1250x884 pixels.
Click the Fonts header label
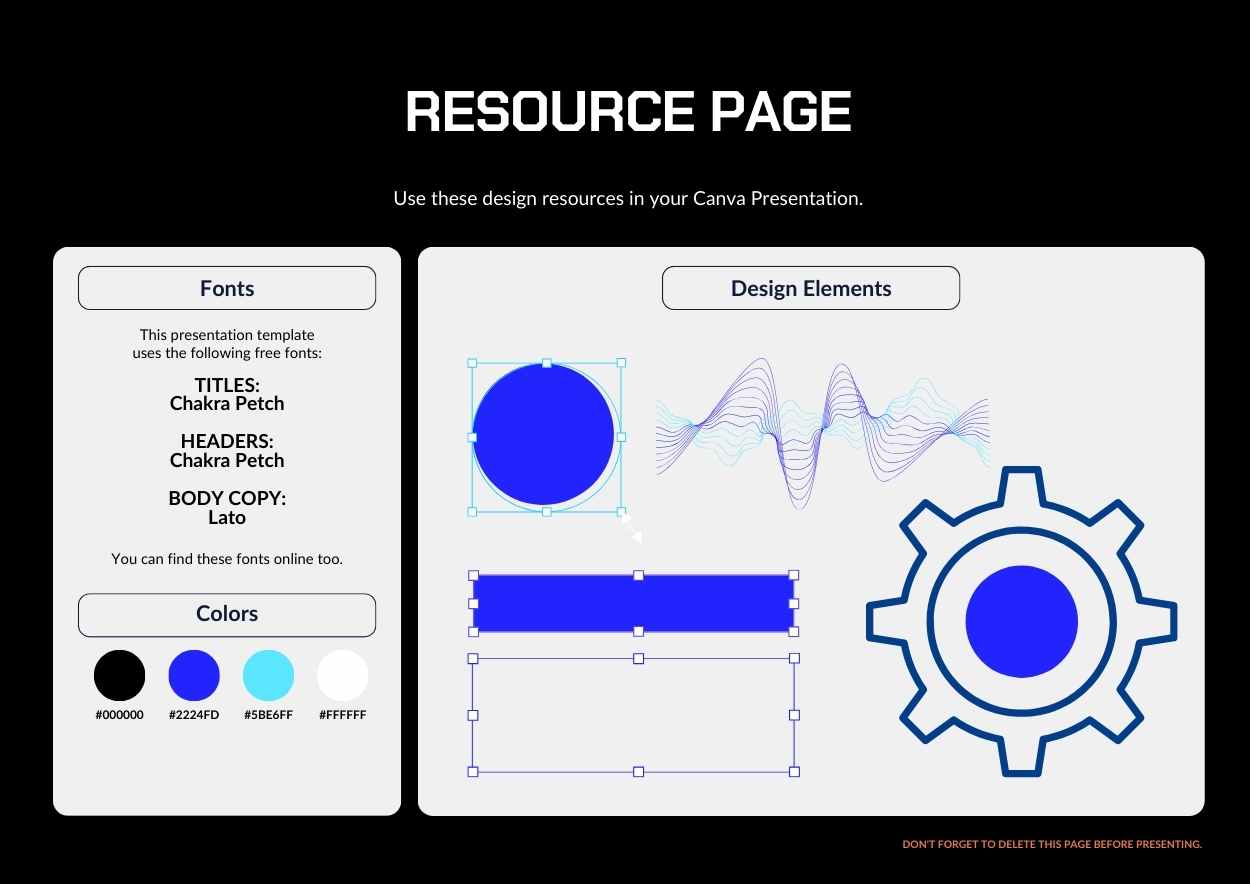click(227, 288)
